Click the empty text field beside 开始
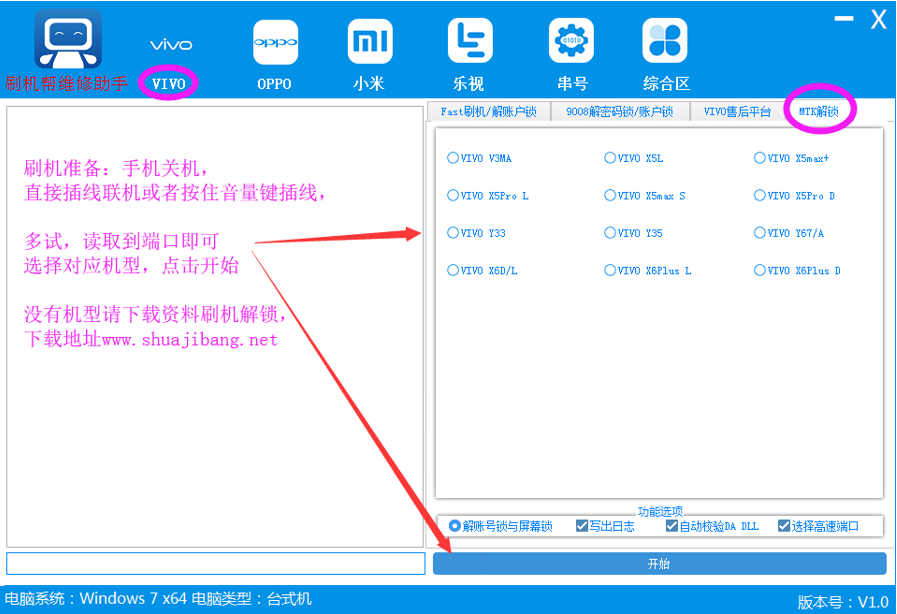Viewport: 897px width, 614px height. [216, 564]
